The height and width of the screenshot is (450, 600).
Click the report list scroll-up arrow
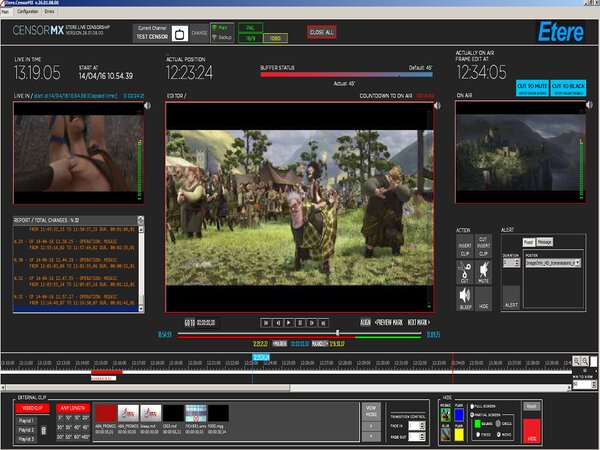coord(141,229)
